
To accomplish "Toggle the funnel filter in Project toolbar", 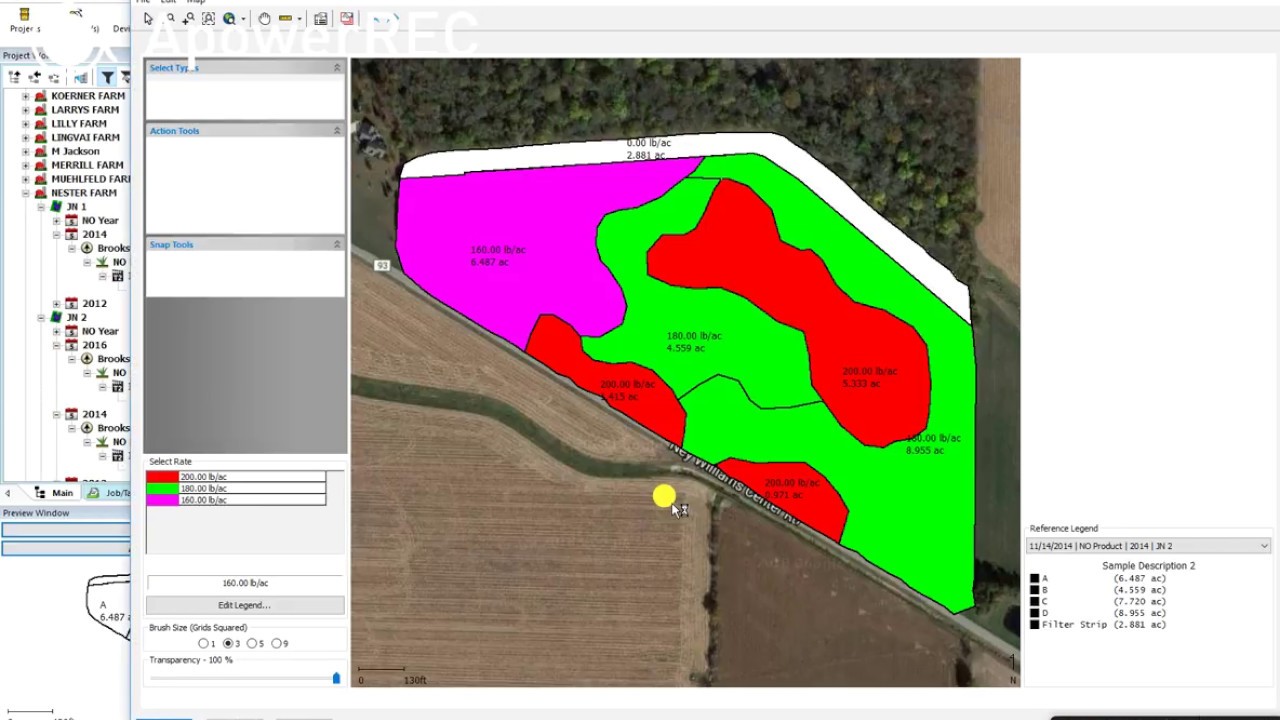I will click(107, 77).
